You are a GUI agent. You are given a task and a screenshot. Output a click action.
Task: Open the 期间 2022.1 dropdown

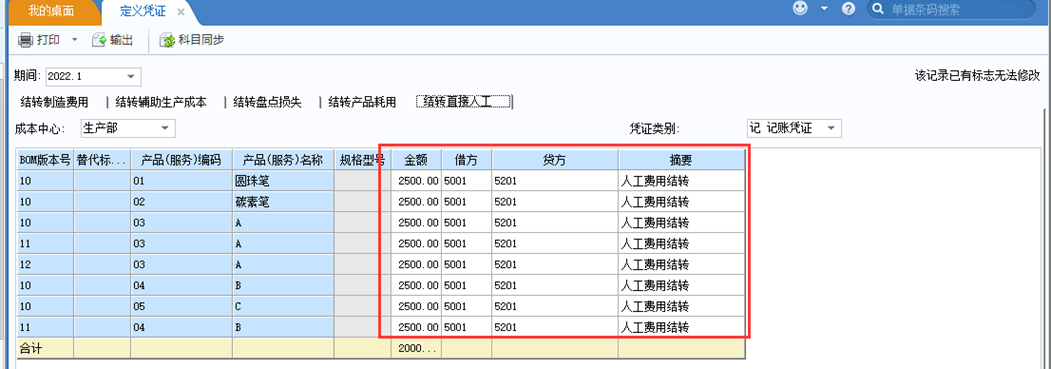(131, 76)
